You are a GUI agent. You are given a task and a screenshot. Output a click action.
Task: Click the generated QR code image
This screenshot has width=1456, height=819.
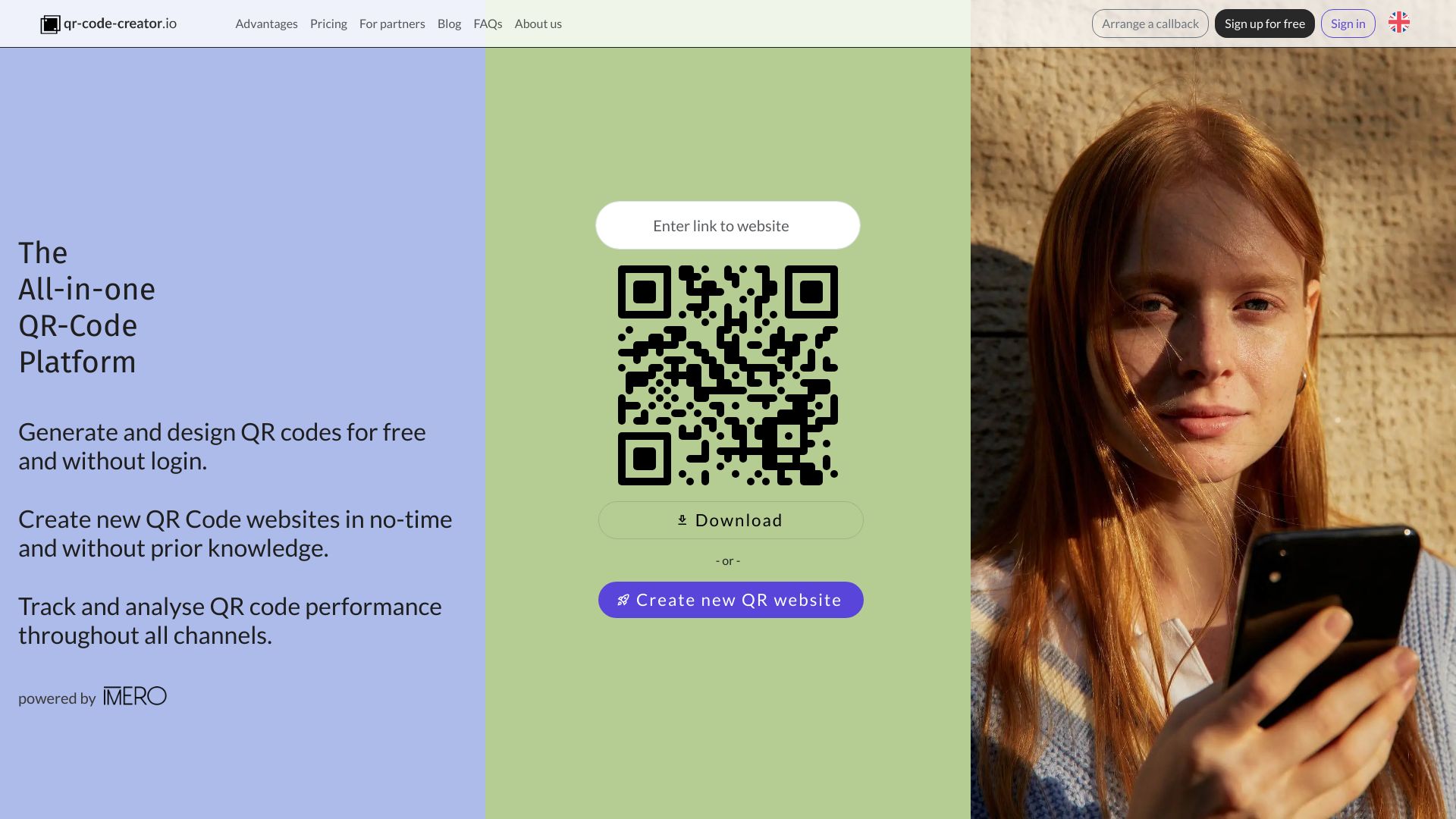[727, 375]
